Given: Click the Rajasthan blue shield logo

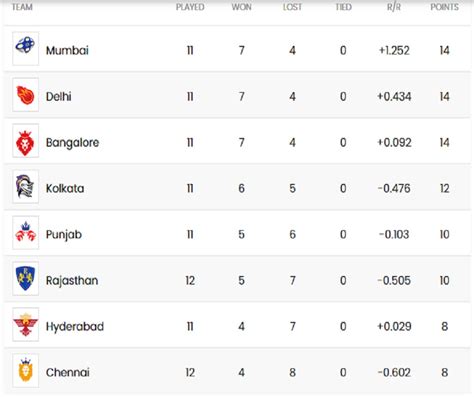Looking at the screenshot, I should point(26,279).
